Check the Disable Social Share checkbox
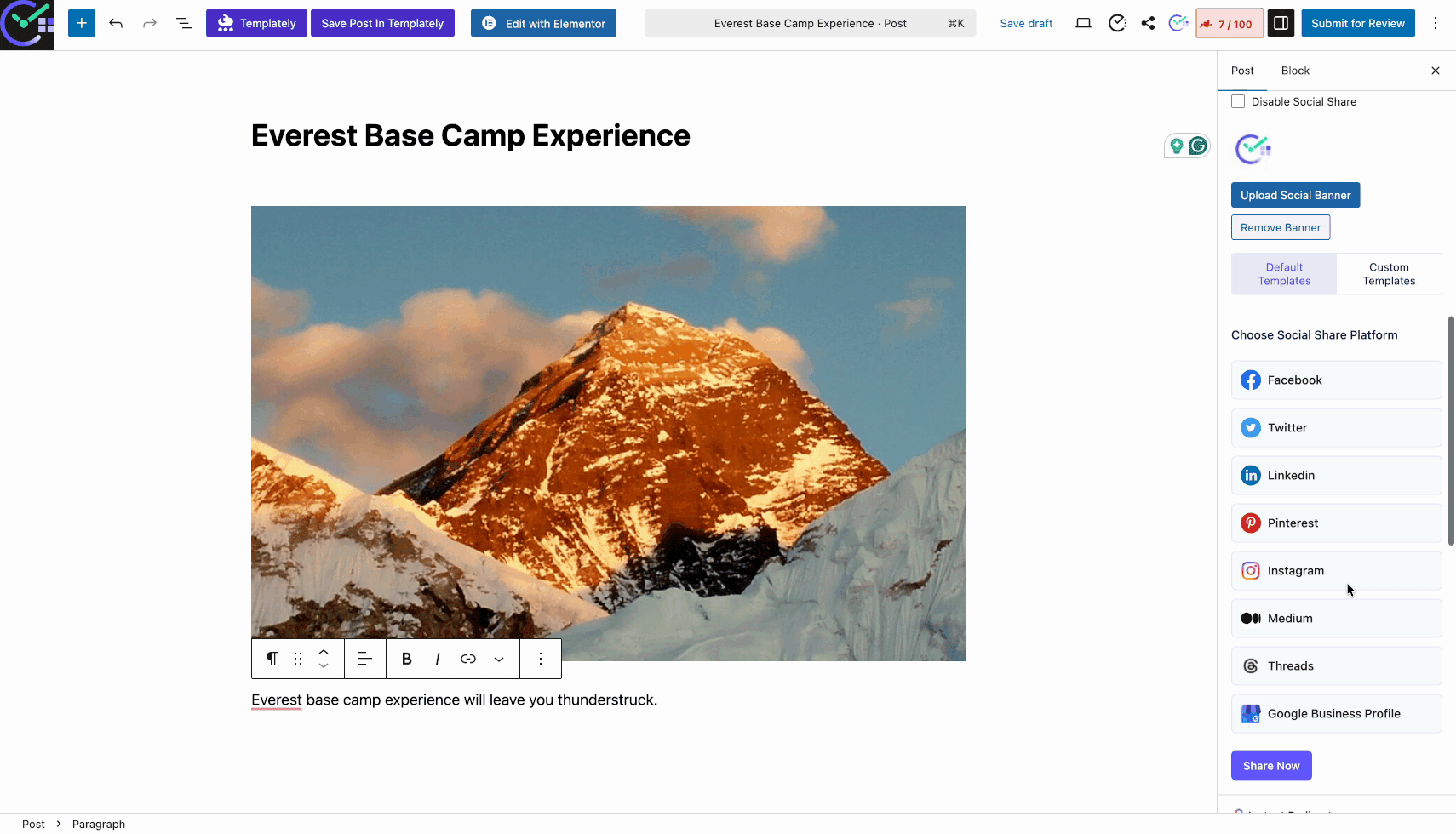Image resolution: width=1456 pixels, height=834 pixels. coord(1239,100)
